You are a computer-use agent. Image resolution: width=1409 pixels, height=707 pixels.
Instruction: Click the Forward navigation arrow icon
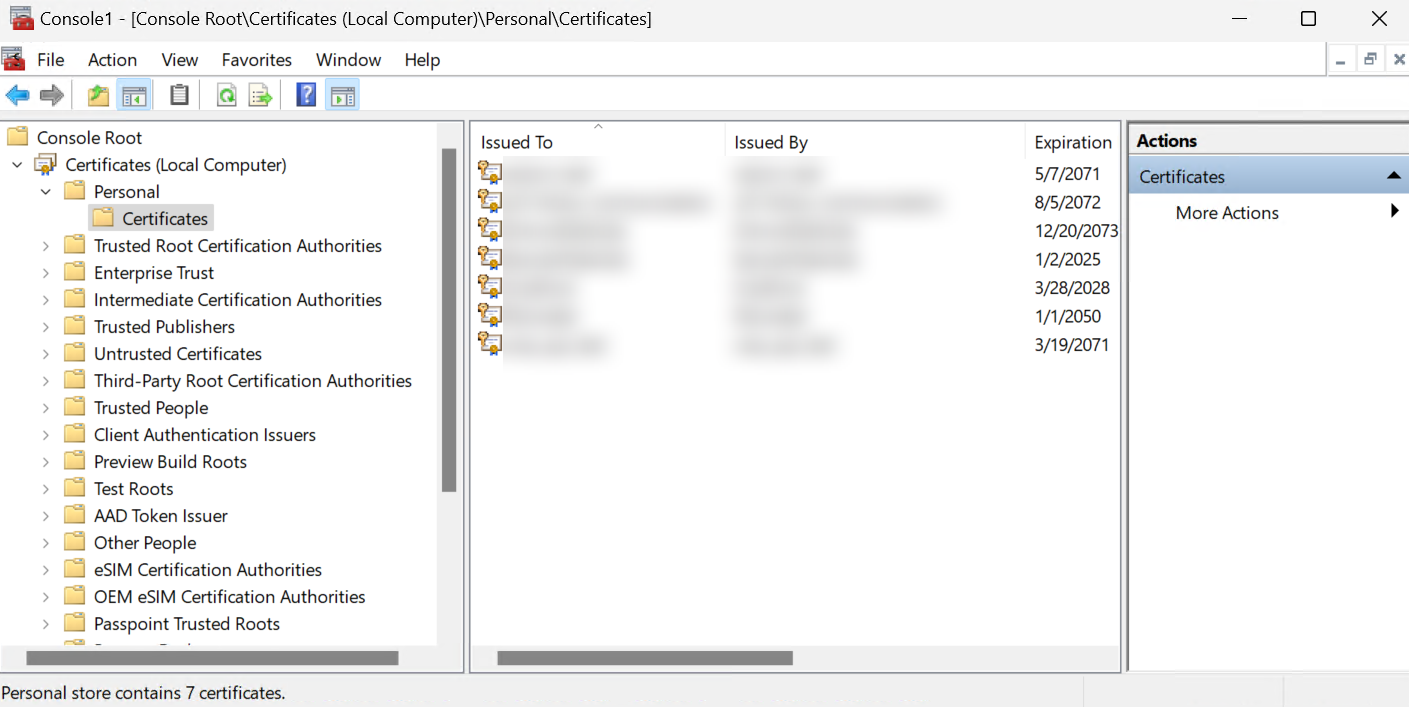click(48, 94)
